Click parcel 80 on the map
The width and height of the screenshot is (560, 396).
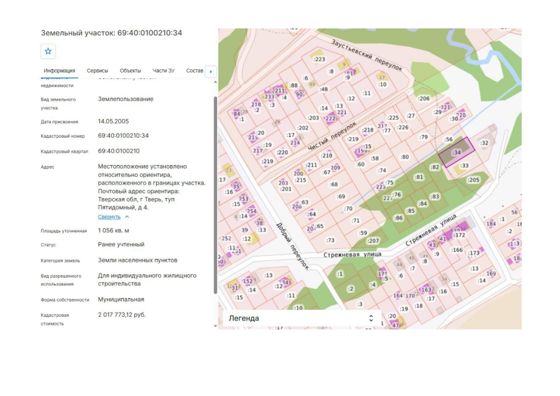coord(405,157)
